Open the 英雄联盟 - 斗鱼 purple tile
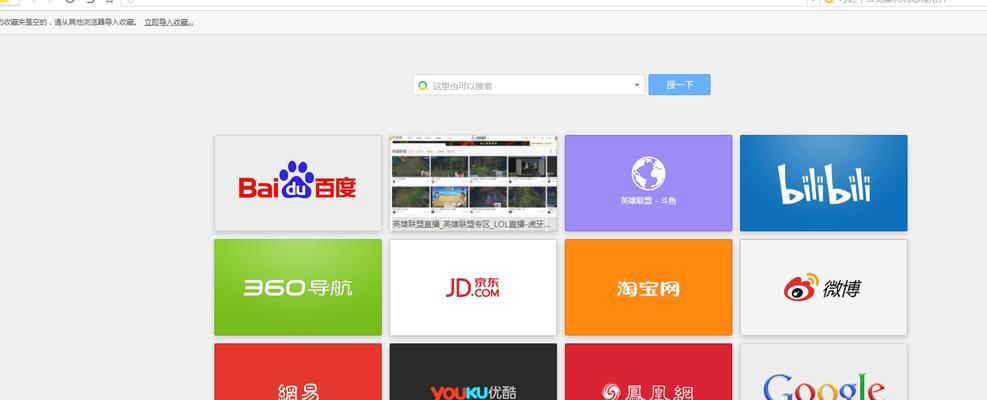This screenshot has height=400, width=987. coord(648,183)
